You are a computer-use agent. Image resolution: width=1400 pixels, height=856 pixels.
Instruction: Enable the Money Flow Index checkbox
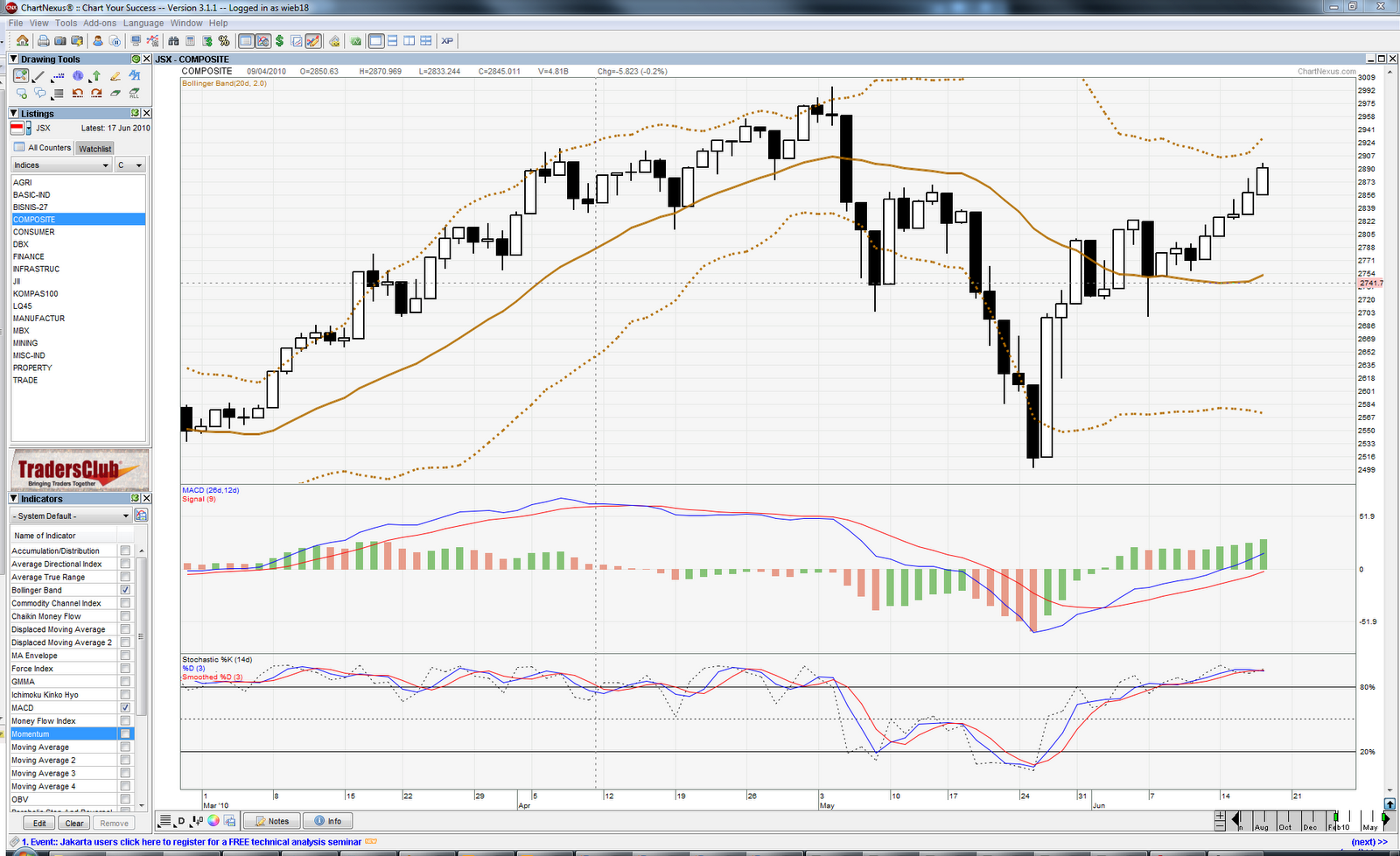[125, 720]
